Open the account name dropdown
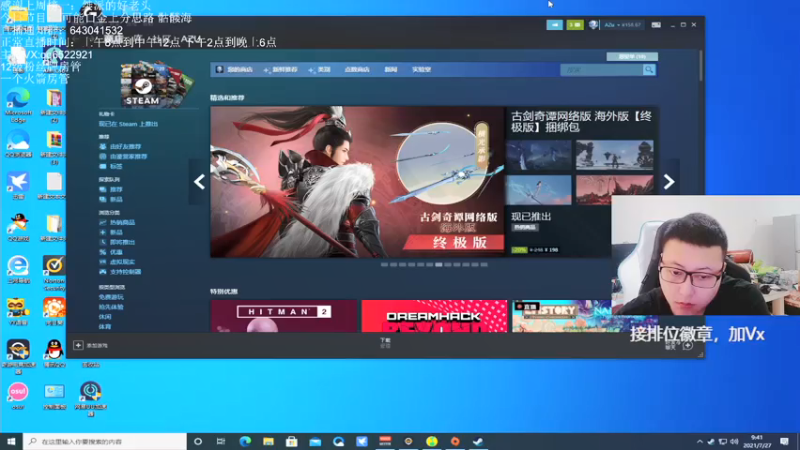This screenshot has width=800, height=450. (622, 24)
